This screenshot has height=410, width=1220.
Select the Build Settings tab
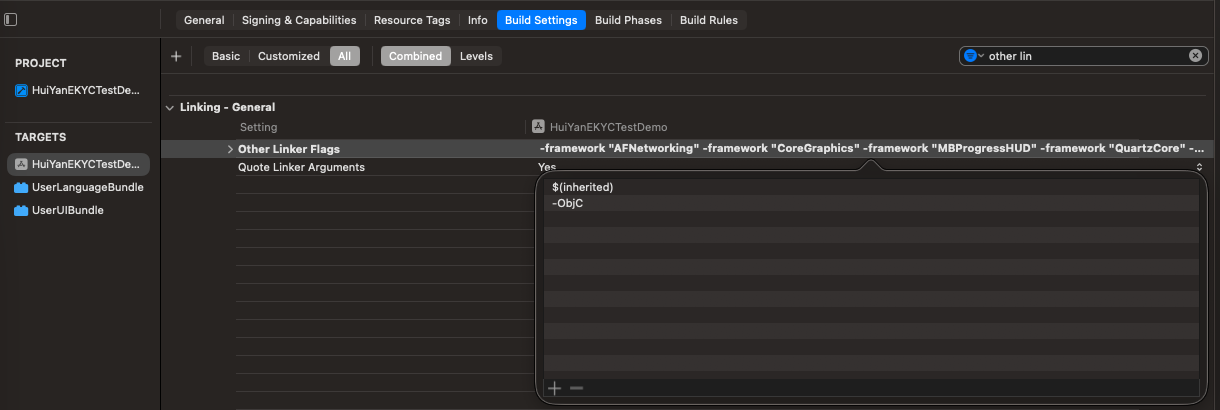(541, 20)
